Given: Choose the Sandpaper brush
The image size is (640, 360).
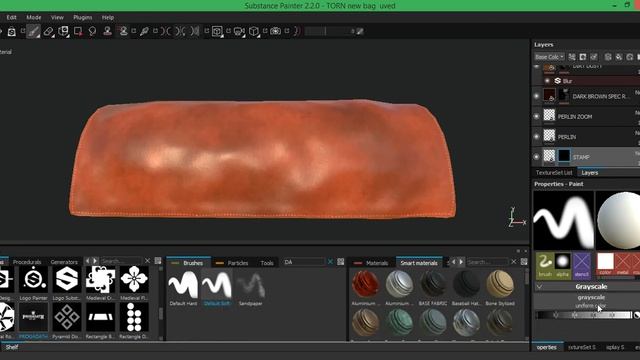Looking at the screenshot, I should [250, 288].
